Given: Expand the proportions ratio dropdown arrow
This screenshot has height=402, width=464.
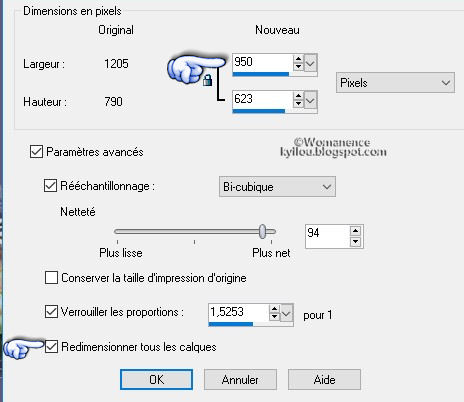Looking at the screenshot, I should pos(287,313).
